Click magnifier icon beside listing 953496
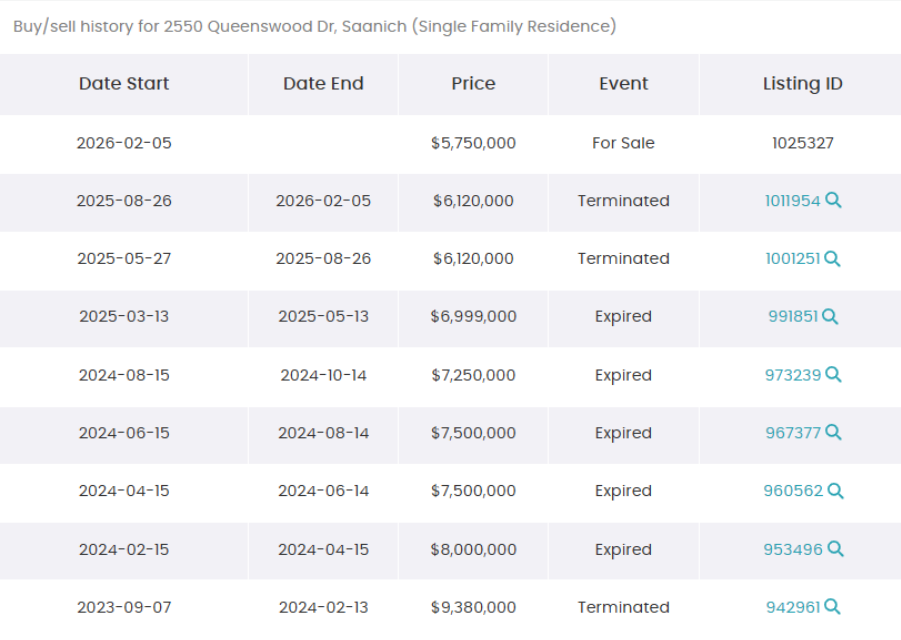This screenshot has height=640, width=901. tap(835, 549)
